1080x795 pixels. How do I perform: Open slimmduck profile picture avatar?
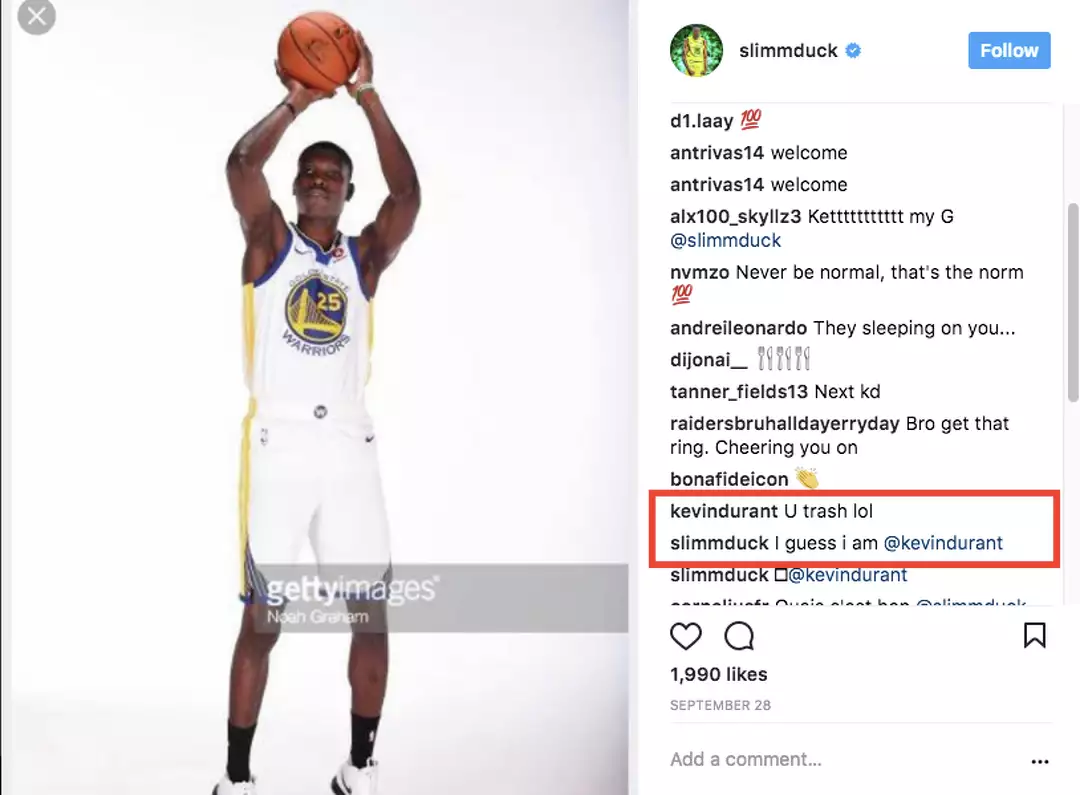click(x=696, y=51)
